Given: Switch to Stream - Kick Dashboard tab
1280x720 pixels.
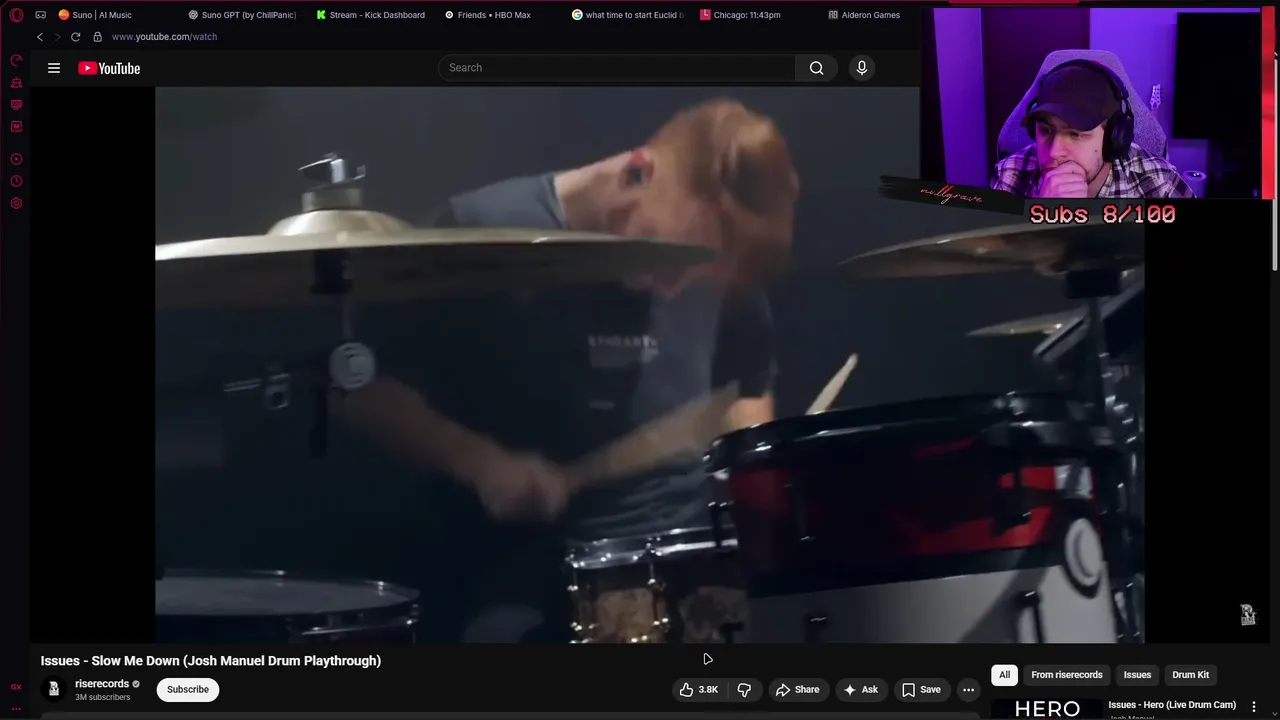Looking at the screenshot, I should point(371,15).
